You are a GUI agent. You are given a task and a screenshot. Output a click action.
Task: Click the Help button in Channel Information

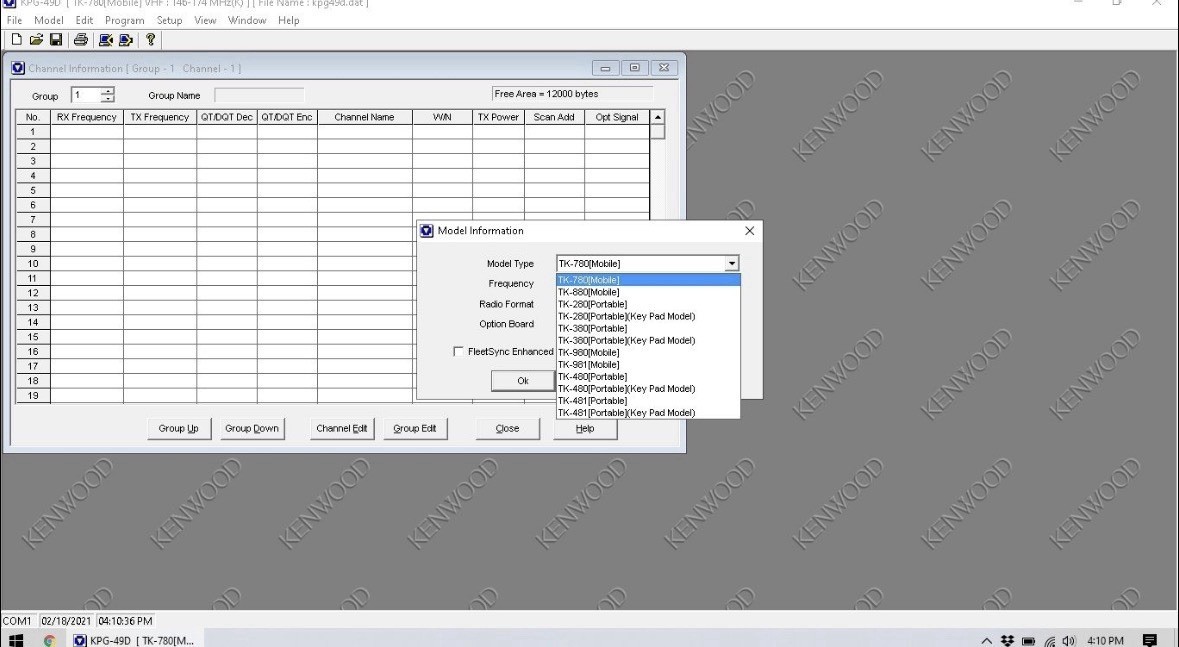585,429
